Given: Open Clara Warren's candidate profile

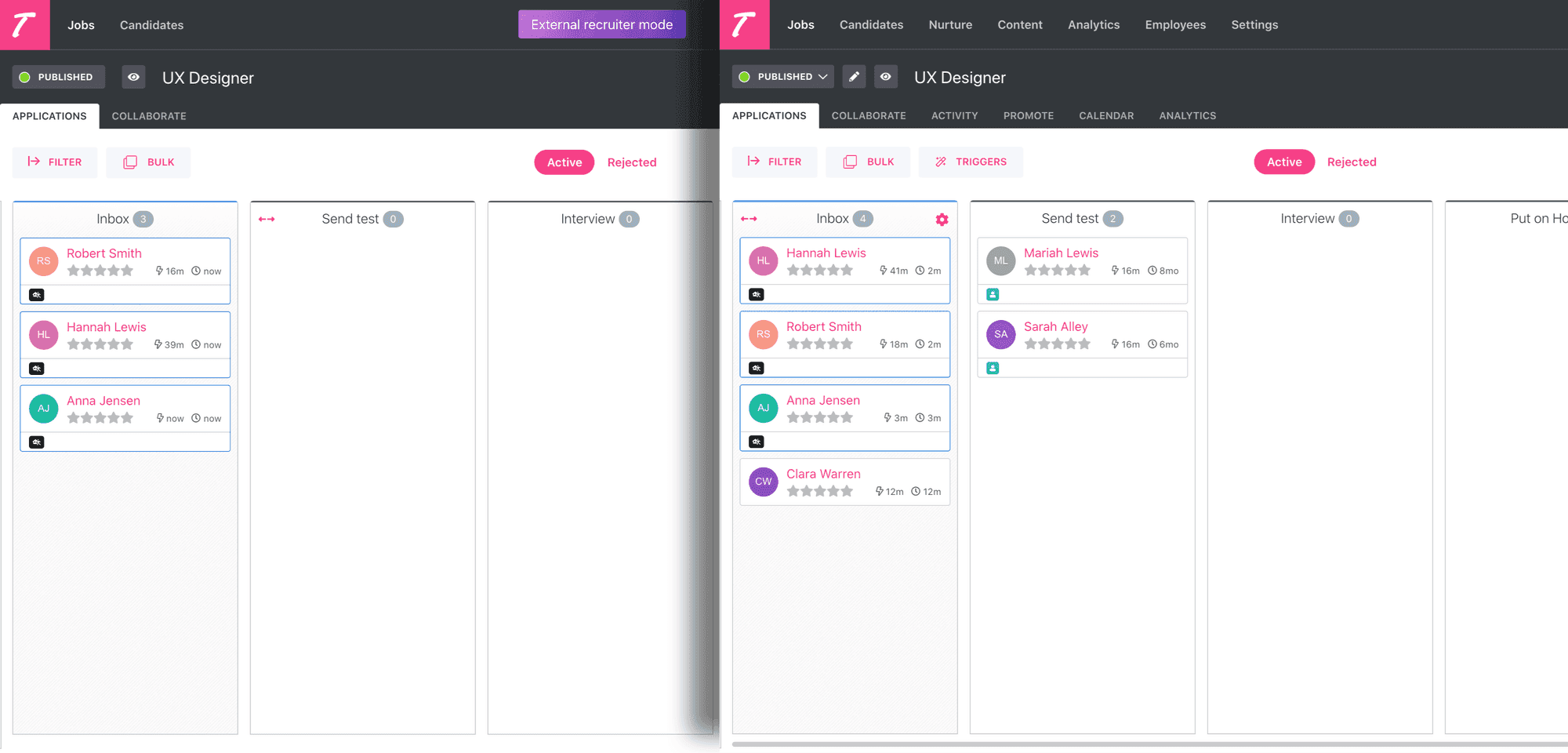Looking at the screenshot, I should [x=823, y=474].
